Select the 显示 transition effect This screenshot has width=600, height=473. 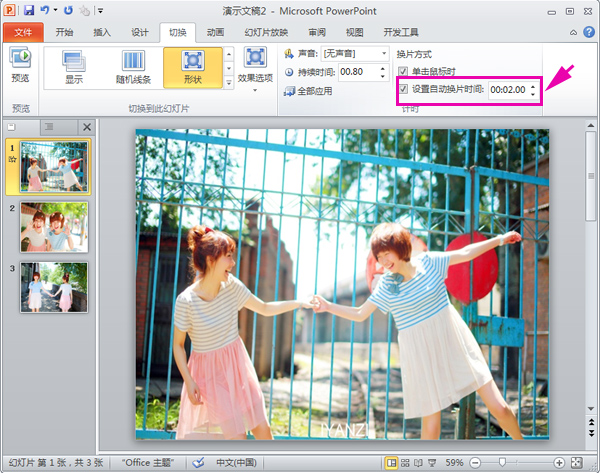pos(74,68)
